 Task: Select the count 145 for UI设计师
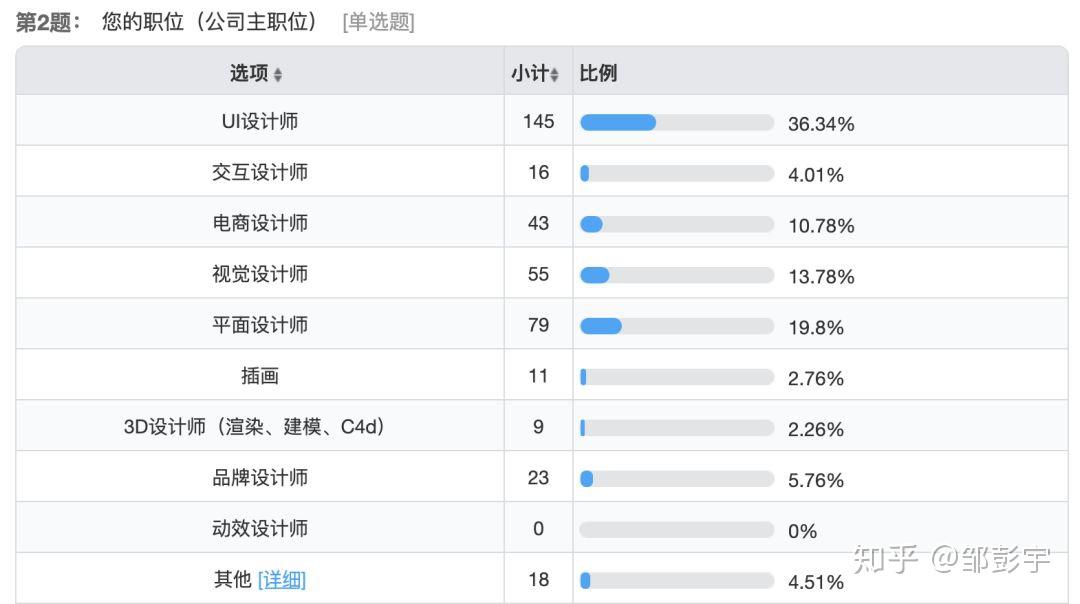pos(538,122)
